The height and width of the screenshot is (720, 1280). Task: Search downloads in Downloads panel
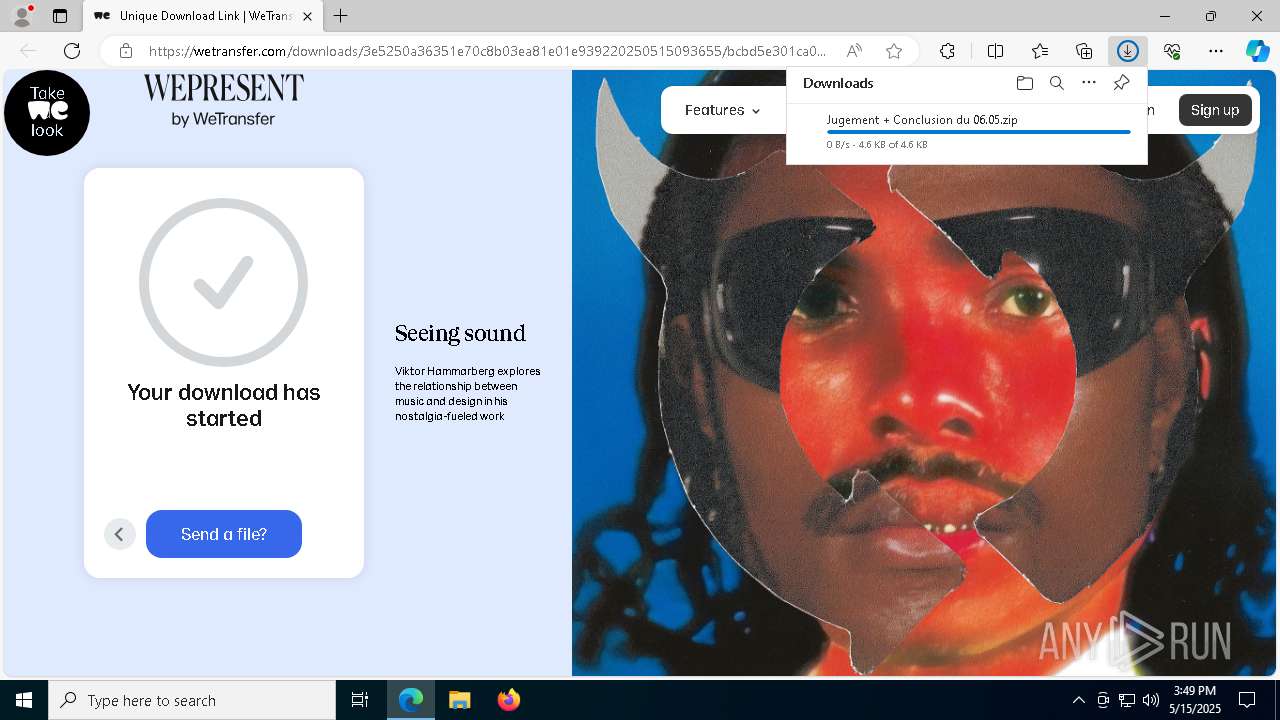1057,83
